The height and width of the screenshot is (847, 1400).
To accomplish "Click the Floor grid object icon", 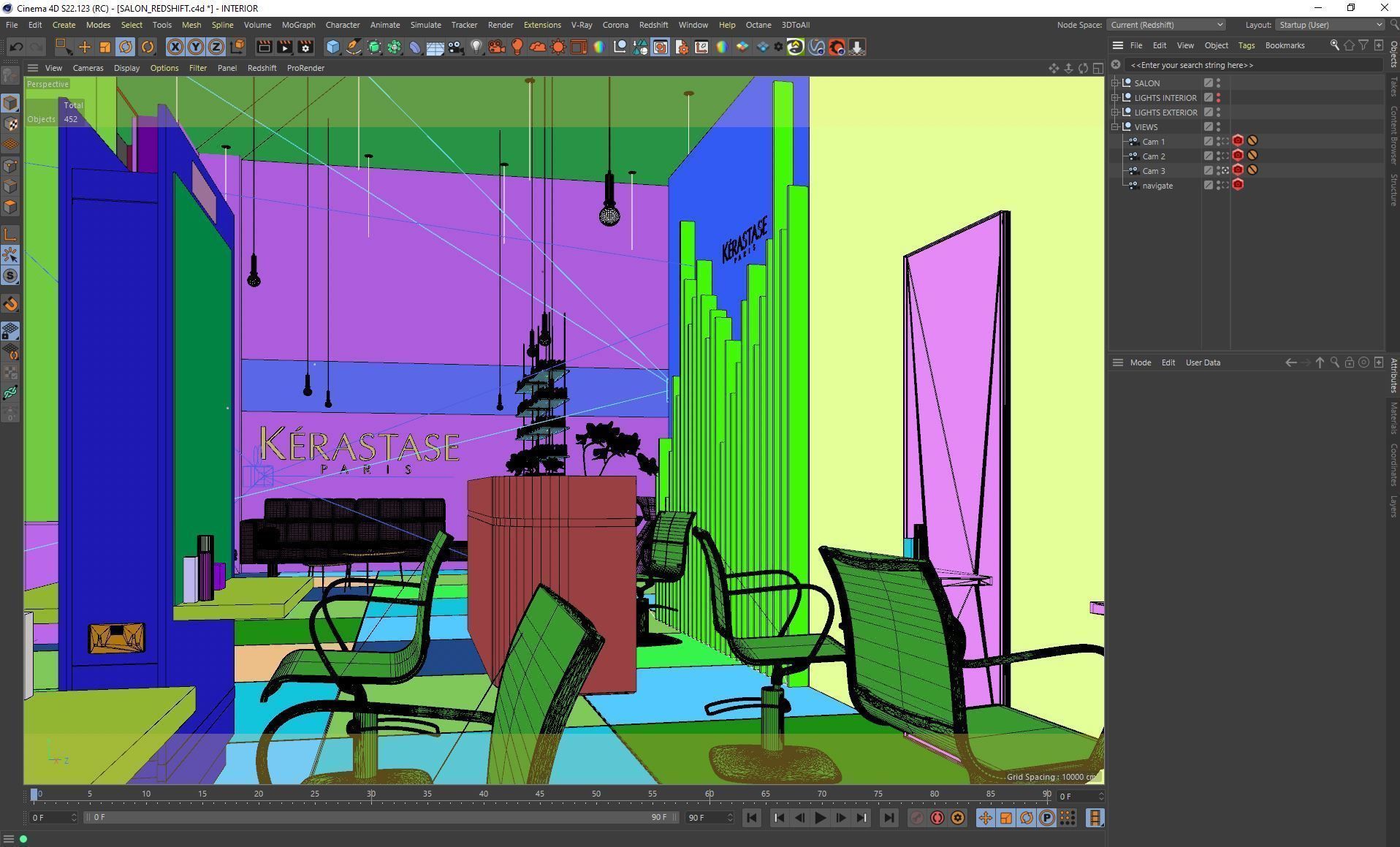I will (435, 47).
